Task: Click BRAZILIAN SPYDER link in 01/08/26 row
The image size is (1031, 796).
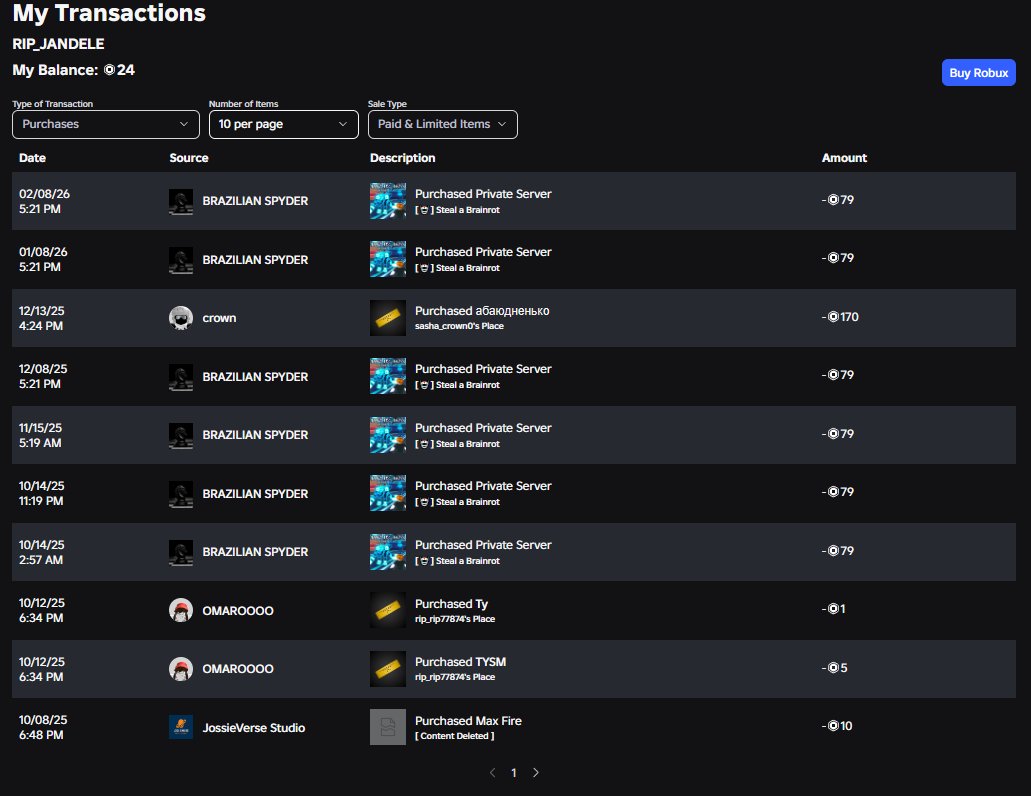Action: pyautogui.click(x=255, y=260)
